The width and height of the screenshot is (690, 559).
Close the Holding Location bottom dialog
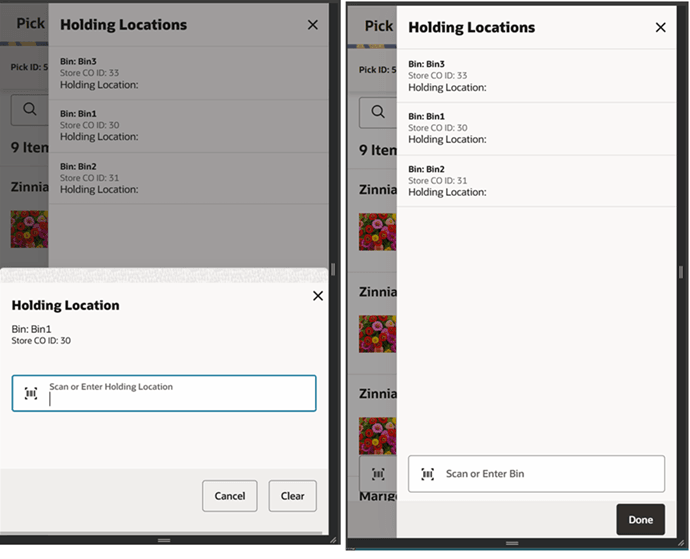tap(318, 296)
